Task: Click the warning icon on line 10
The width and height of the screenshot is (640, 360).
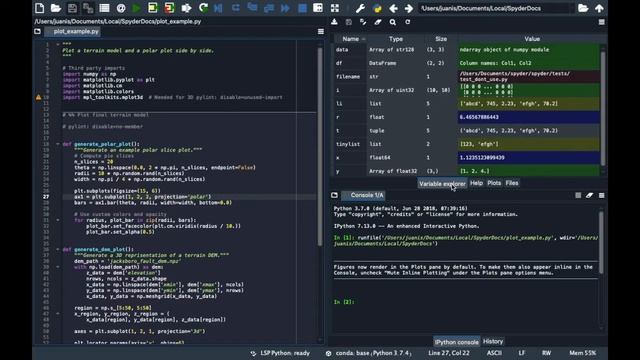Action: click(38, 98)
